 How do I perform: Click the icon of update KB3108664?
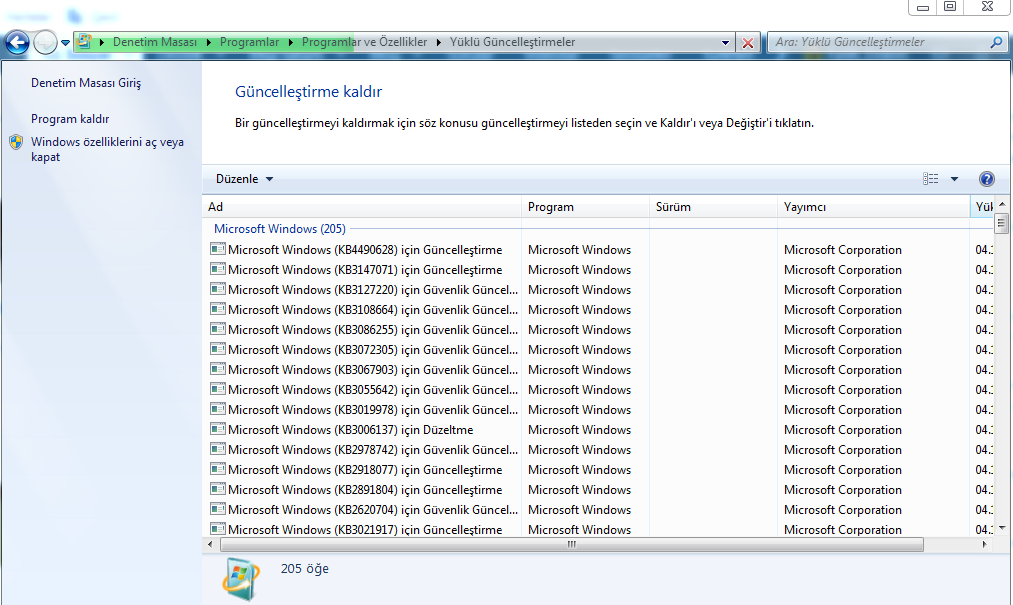pyautogui.click(x=218, y=309)
